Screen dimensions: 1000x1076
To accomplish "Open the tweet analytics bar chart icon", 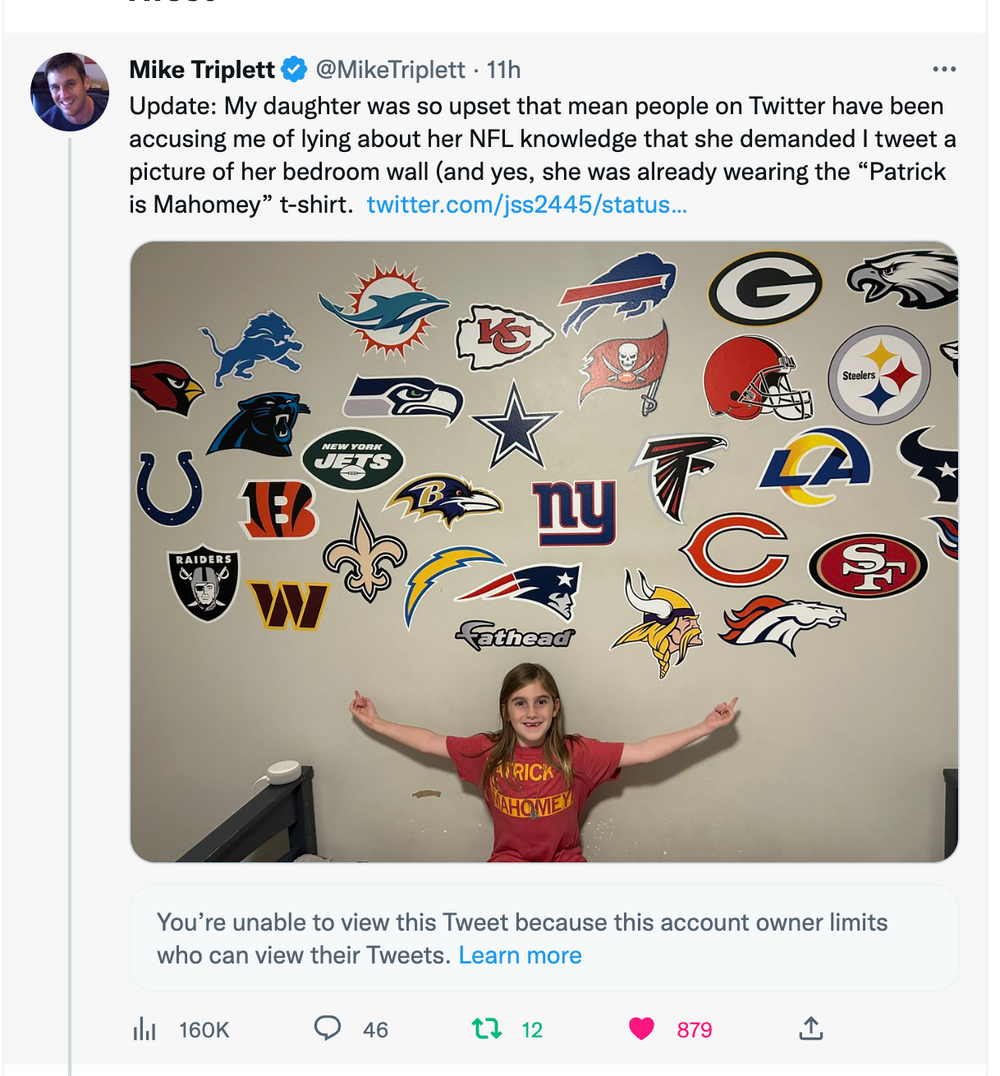I will pyautogui.click(x=145, y=1029).
